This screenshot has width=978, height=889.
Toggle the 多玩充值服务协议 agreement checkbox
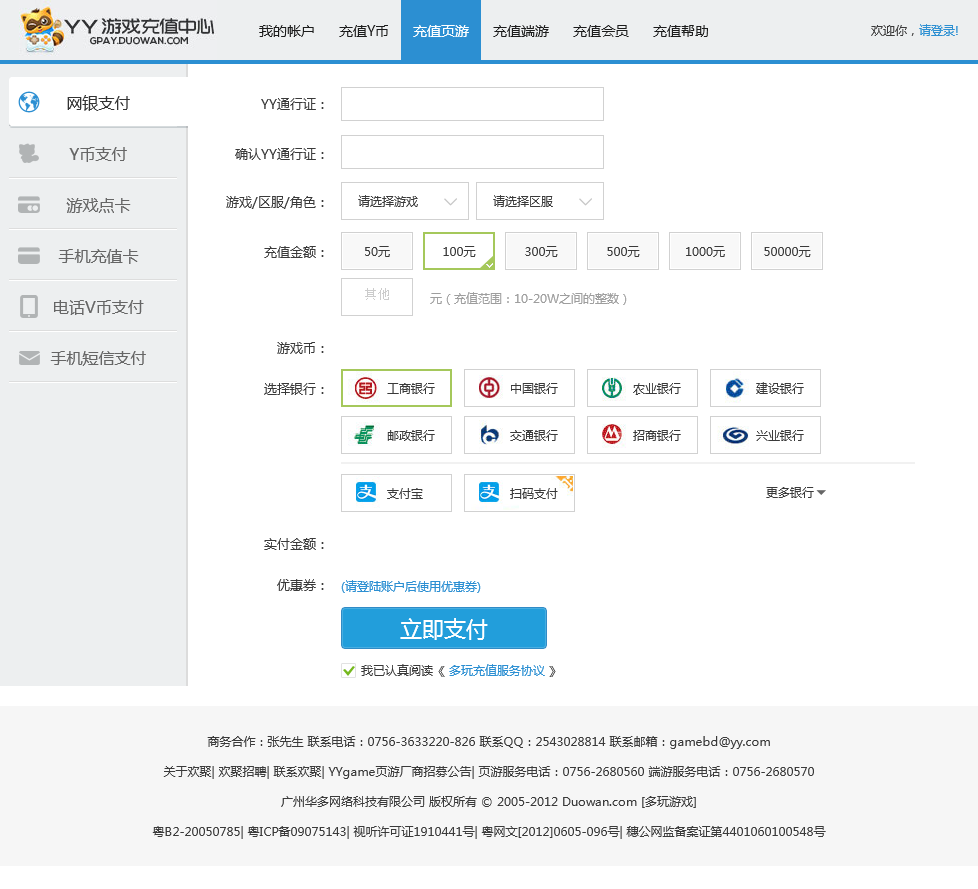348,671
